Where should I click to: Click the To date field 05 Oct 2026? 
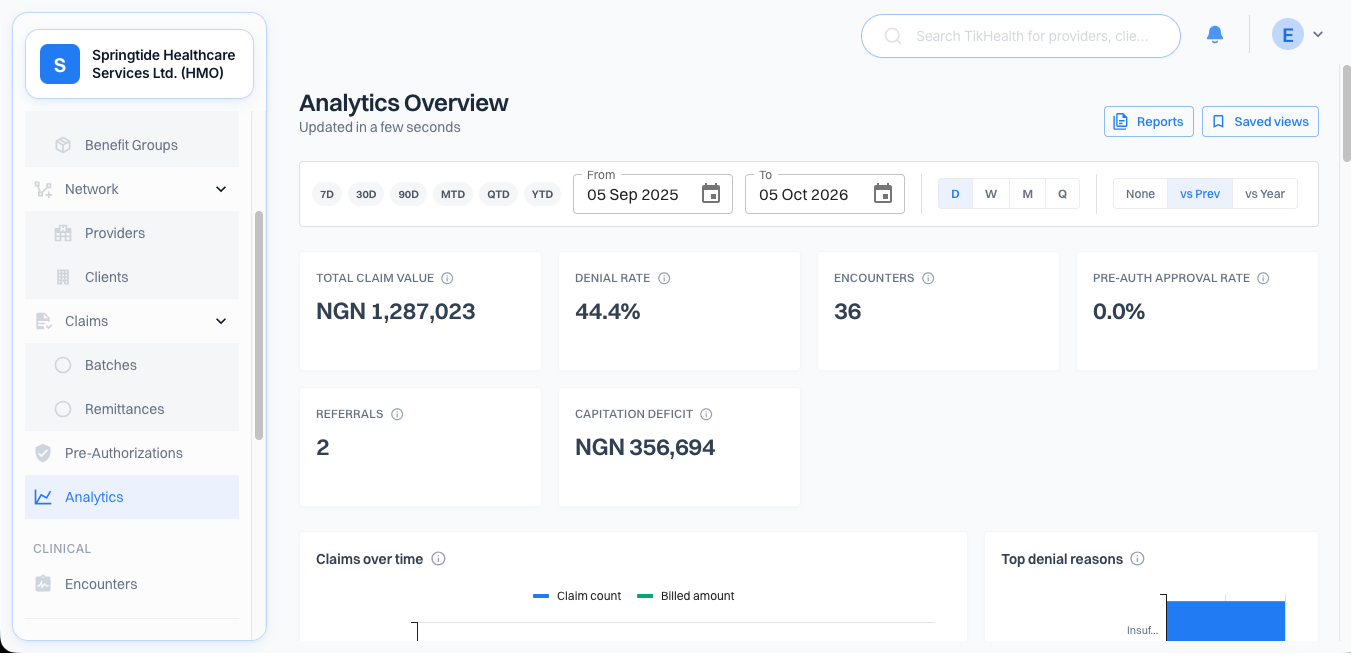825,194
